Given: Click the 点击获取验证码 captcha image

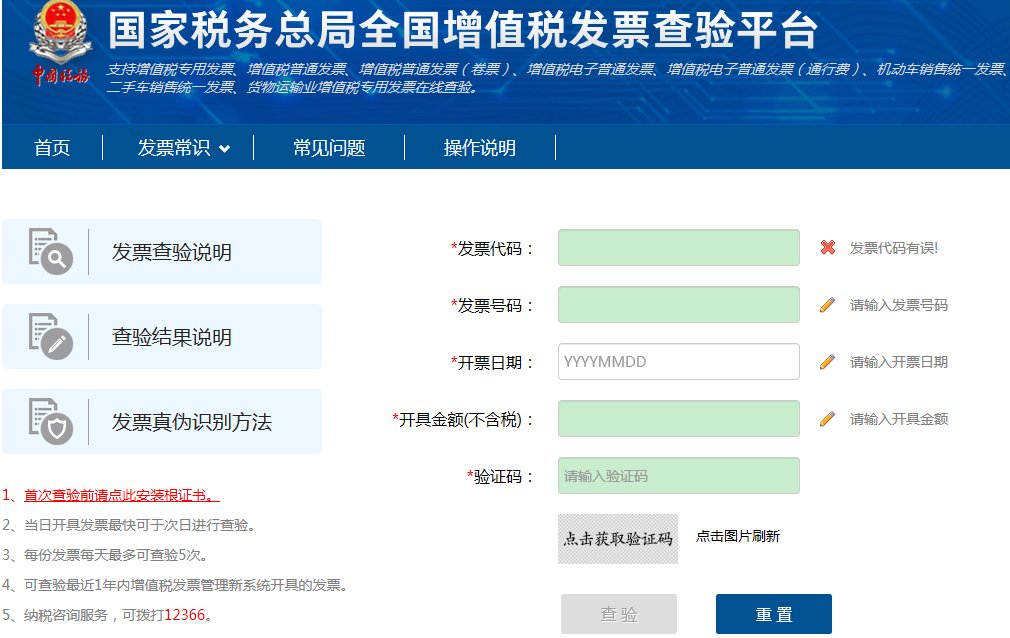Looking at the screenshot, I should tap(617, 536).
